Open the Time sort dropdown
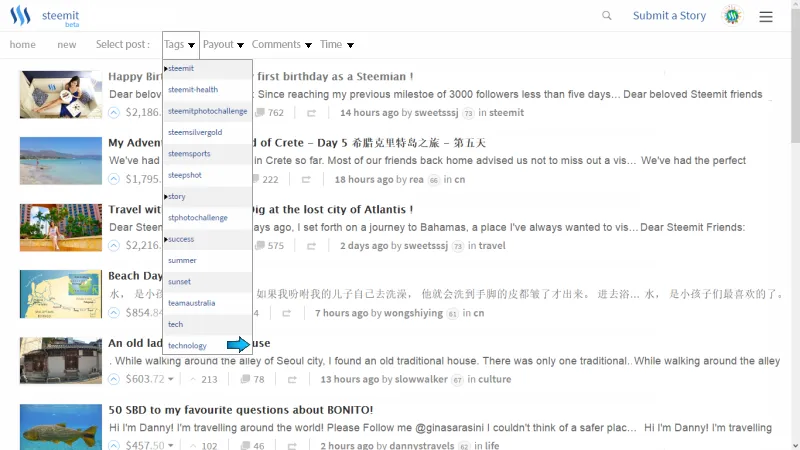The image size is (800, 450). click(337, 44)
